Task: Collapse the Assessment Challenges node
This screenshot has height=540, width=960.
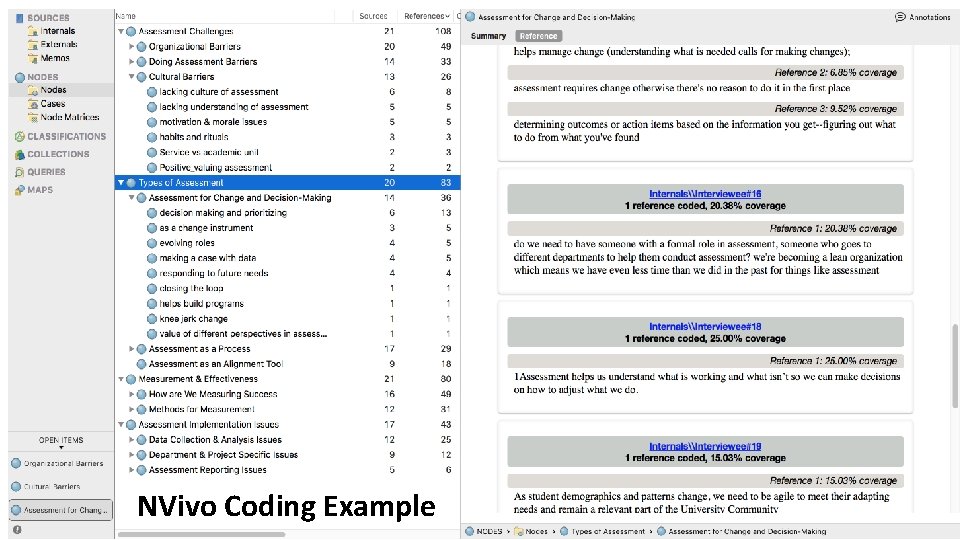Action: 121,31
